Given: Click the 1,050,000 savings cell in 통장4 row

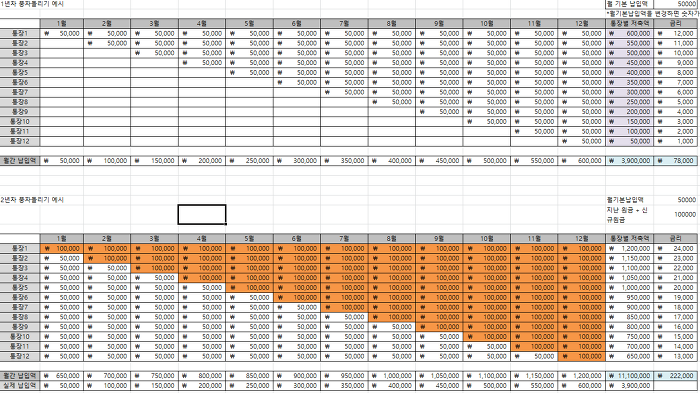Looking at the screenshot, I should click(629, 278).
